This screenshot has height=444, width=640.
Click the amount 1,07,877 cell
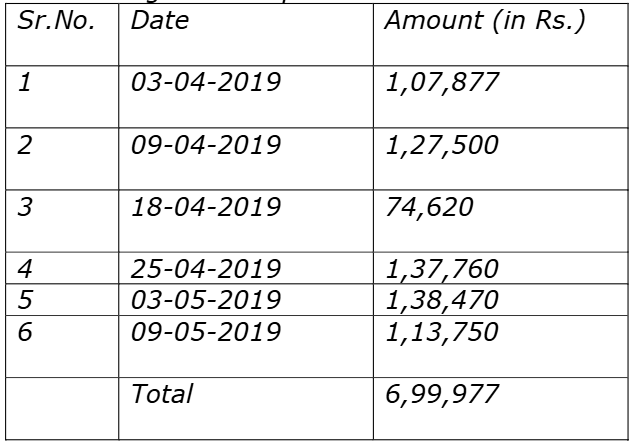[501, 97]
